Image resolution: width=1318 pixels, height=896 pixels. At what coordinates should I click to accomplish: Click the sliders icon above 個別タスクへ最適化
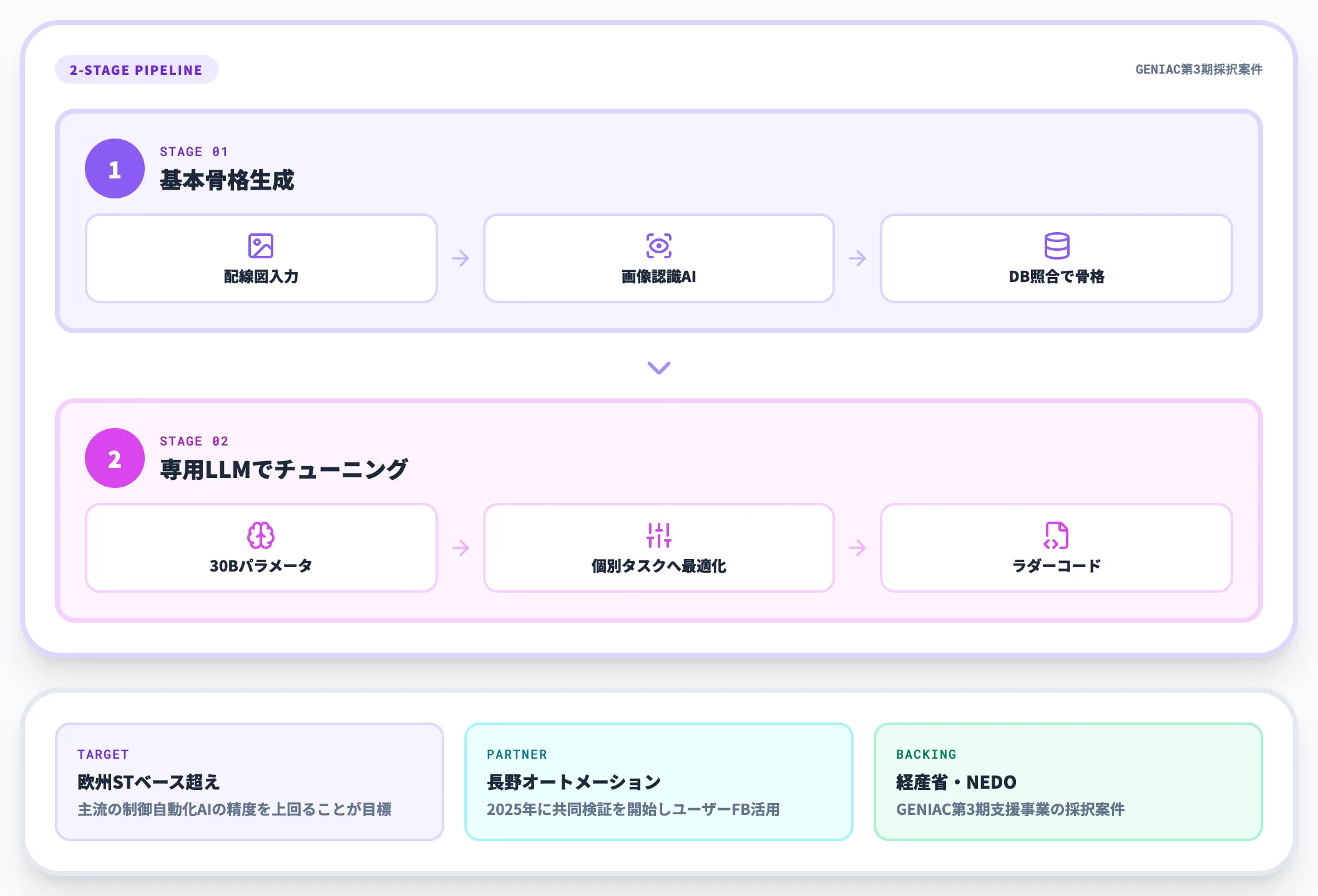(659, 535)
